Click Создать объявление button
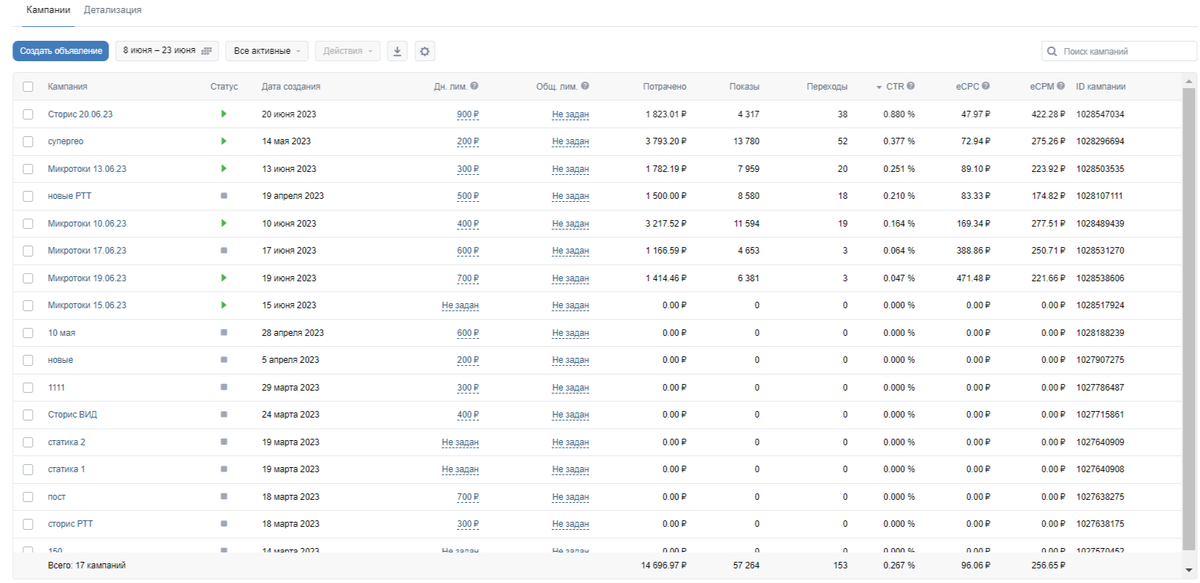This screenshot has height=583, width=1200. coord(61,51)
